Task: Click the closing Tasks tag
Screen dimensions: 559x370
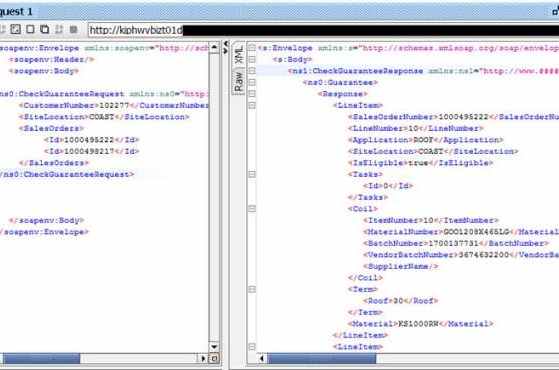Action: 368,197
